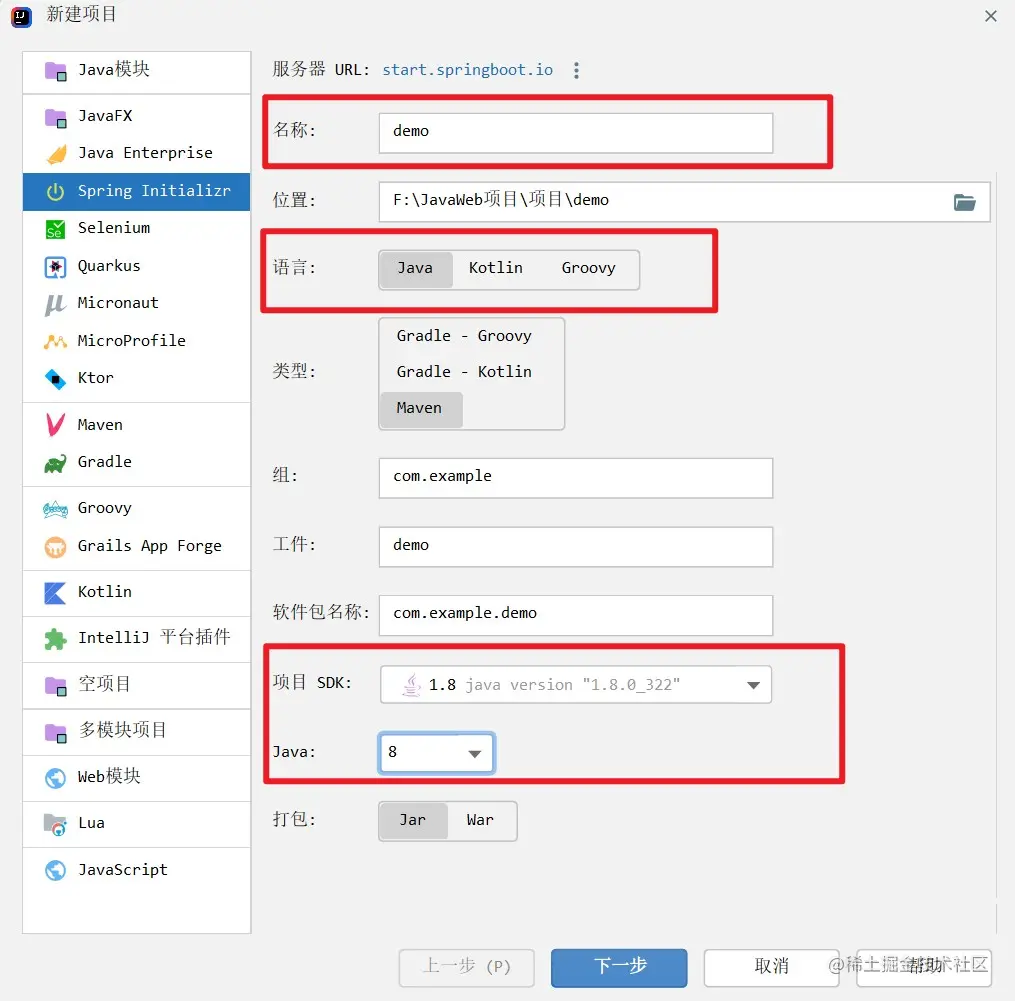1015x1001 pixels.
Task: Click the 帮助 button
Action: tap(924, 967)
